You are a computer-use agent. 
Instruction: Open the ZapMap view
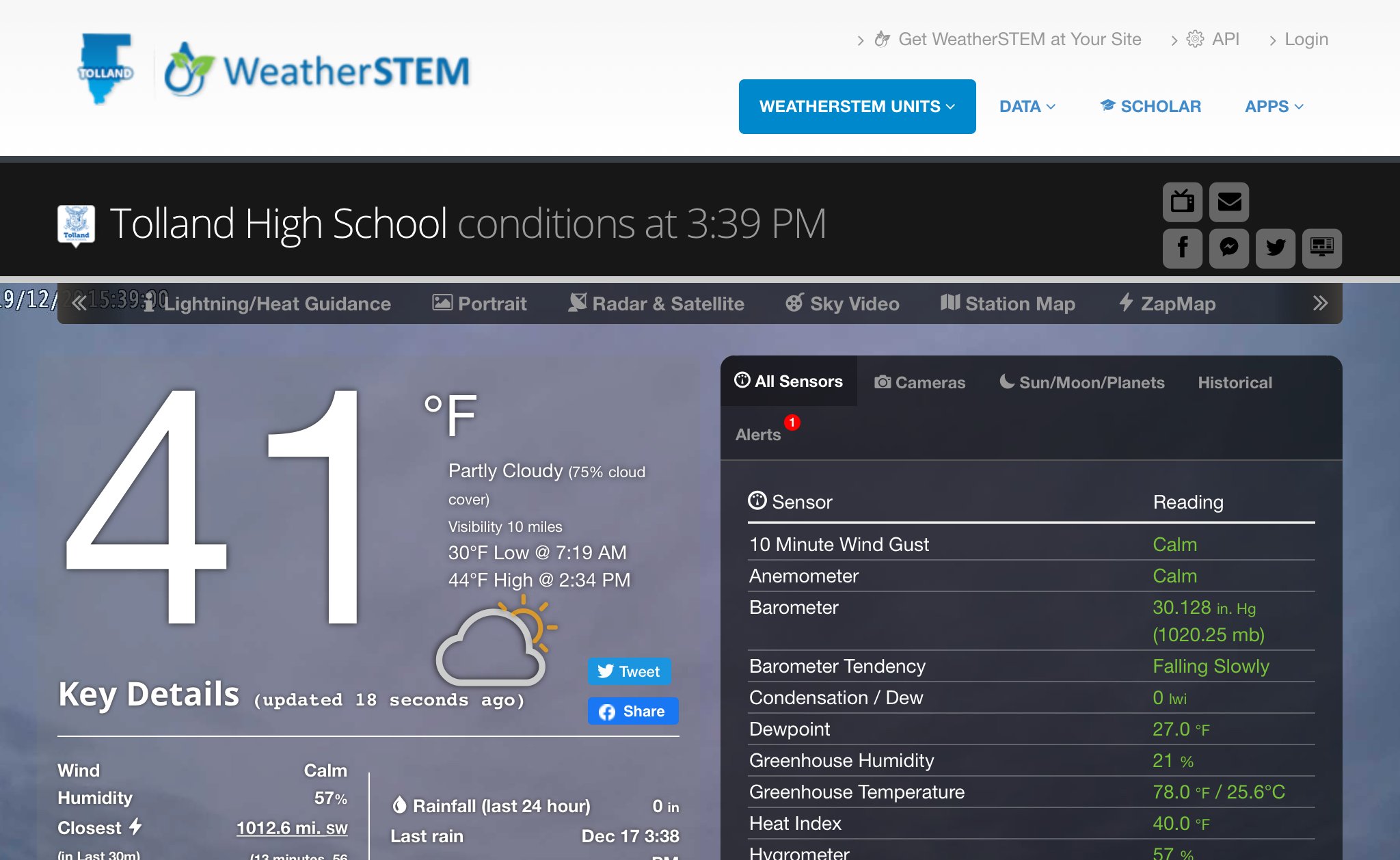click(1167, 304)
